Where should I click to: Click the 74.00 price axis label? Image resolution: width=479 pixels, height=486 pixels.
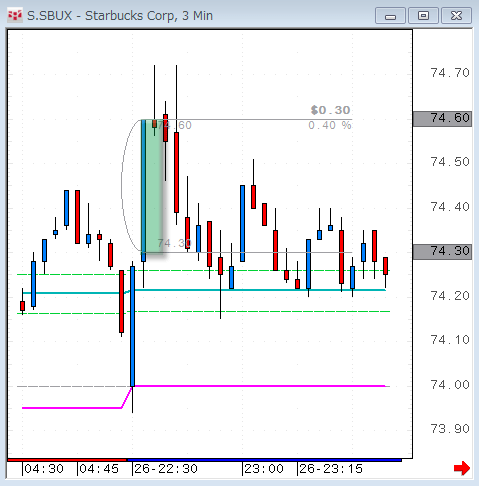point(450,385)
